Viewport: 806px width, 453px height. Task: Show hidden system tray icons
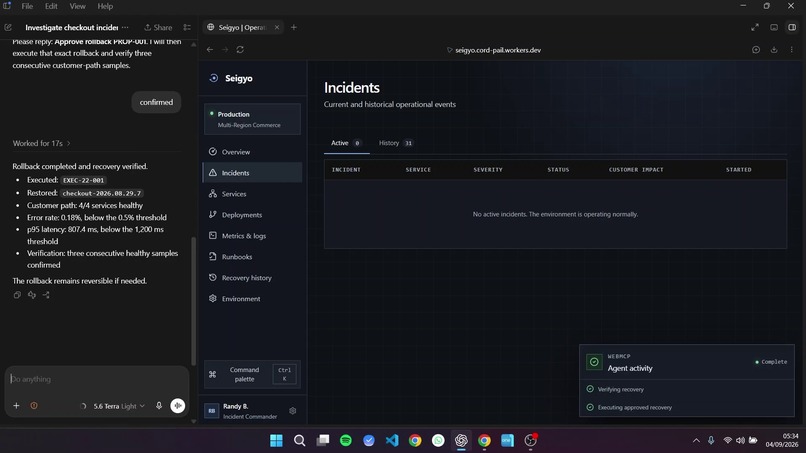[x=696, y=441]
